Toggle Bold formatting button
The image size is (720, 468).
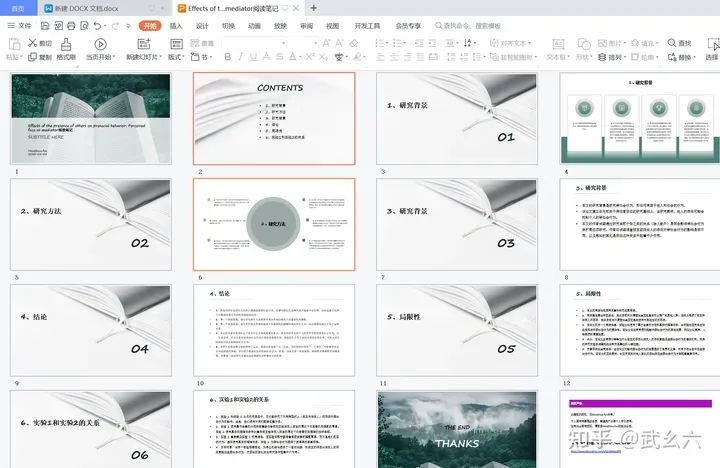pos(228,57)
